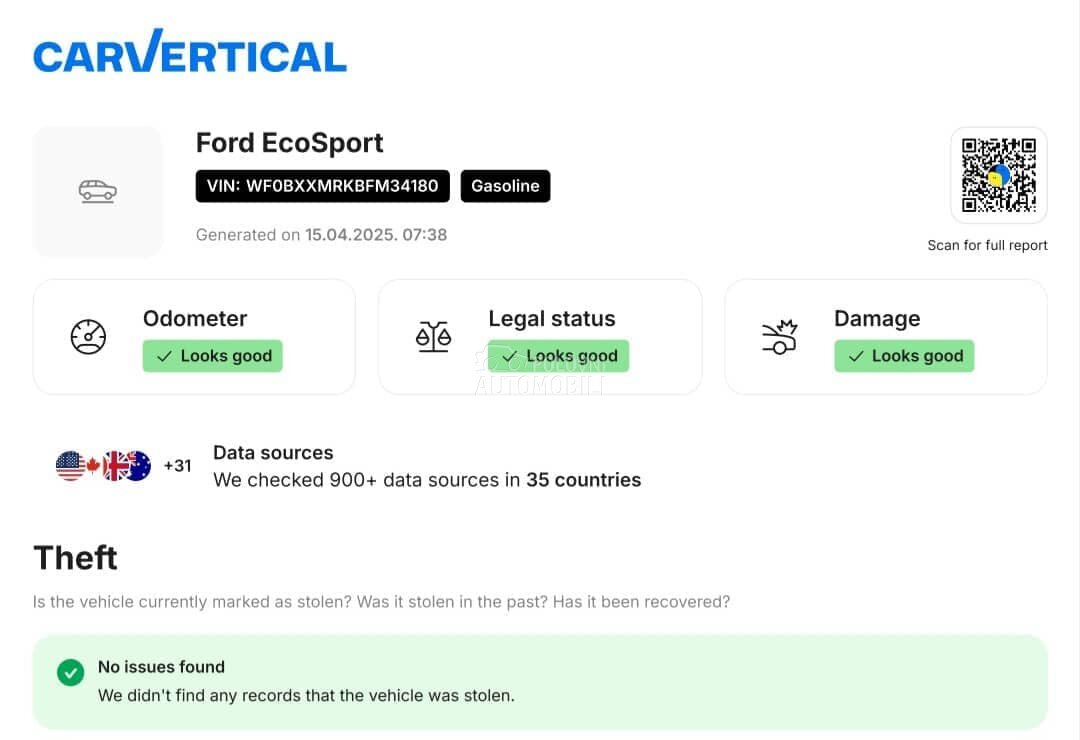Click Damage 'Looks good' status badge
1080x740 pixels.
904,356
